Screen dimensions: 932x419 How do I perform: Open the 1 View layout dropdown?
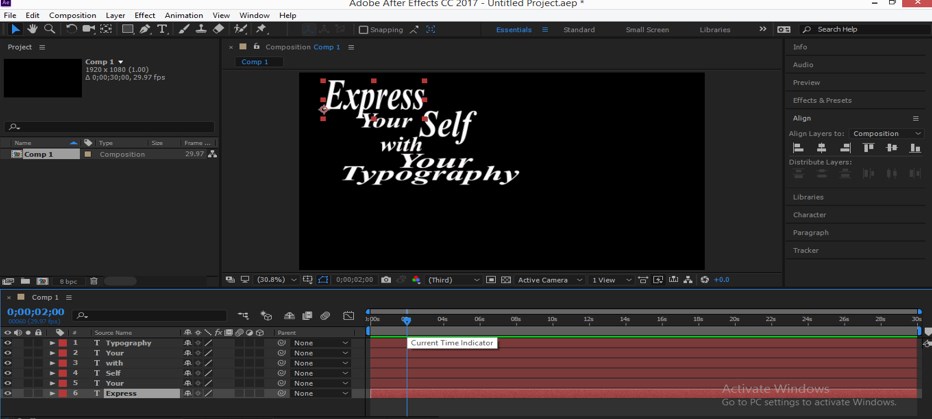click(x=611, y=280)
